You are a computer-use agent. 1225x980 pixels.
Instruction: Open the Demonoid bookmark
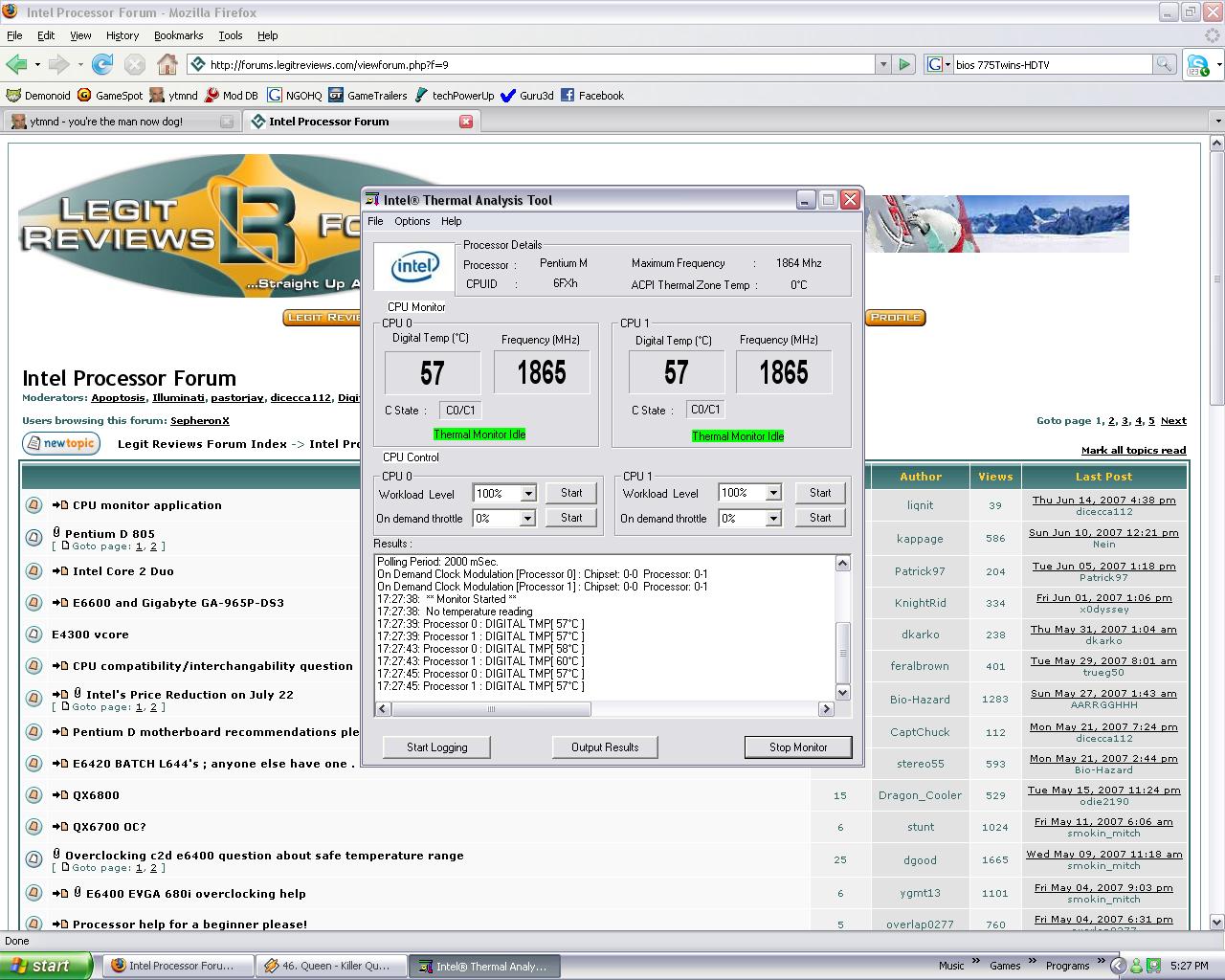(38, 96)
